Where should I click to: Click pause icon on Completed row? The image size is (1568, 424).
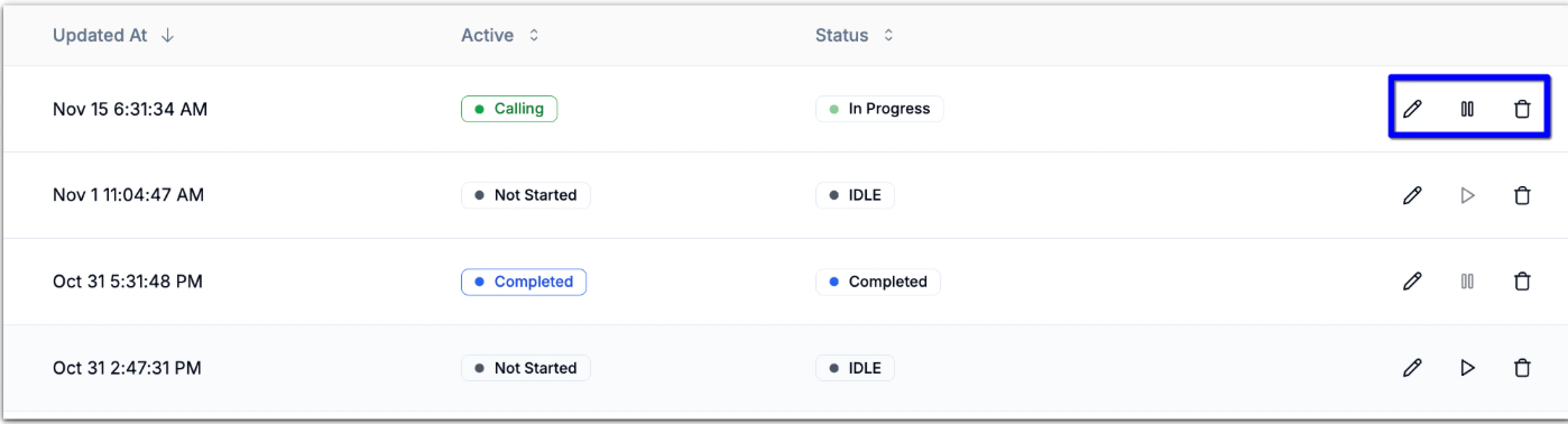1467,281
